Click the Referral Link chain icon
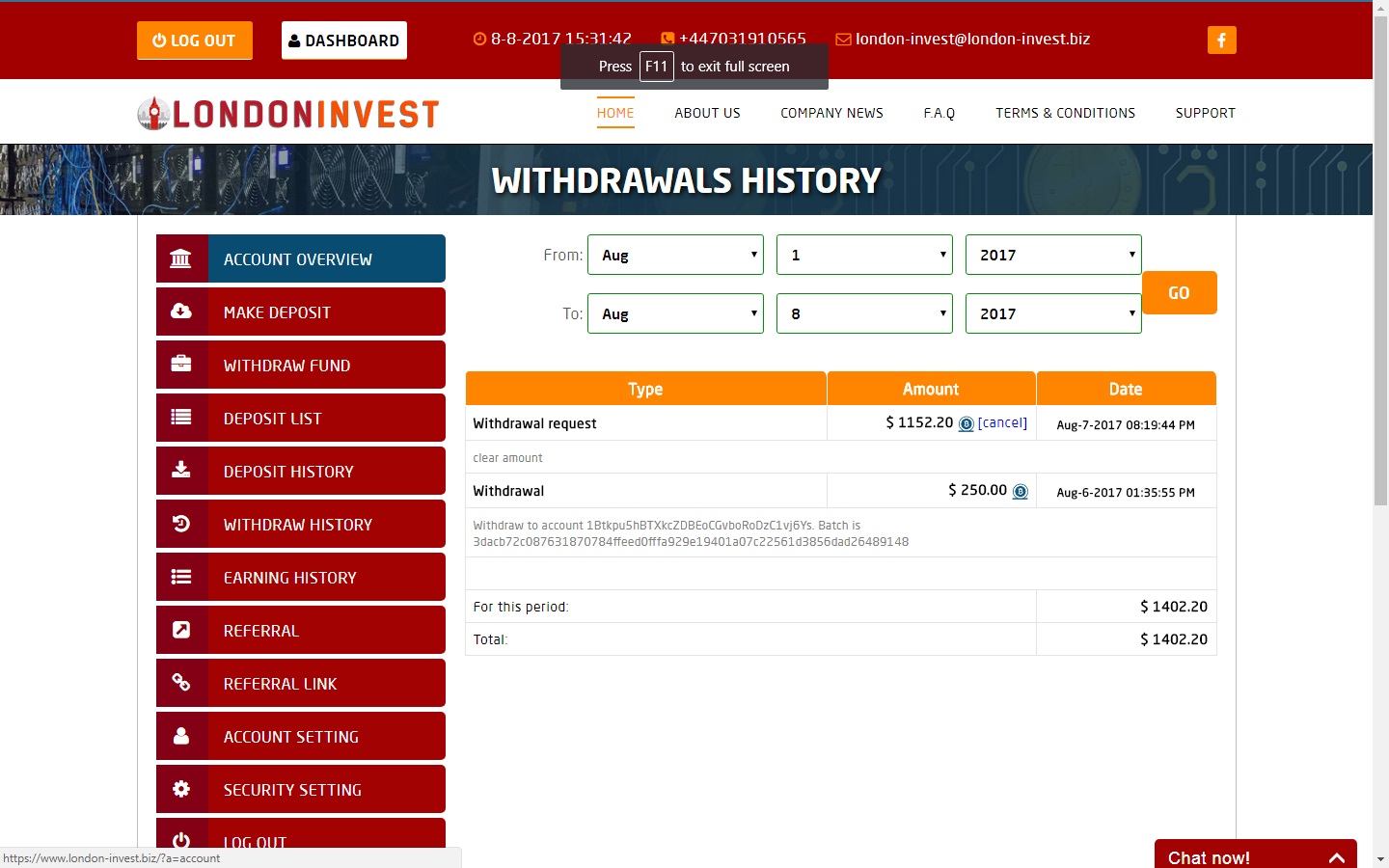This screenshot has width=1389, height=868. point(180,683)
